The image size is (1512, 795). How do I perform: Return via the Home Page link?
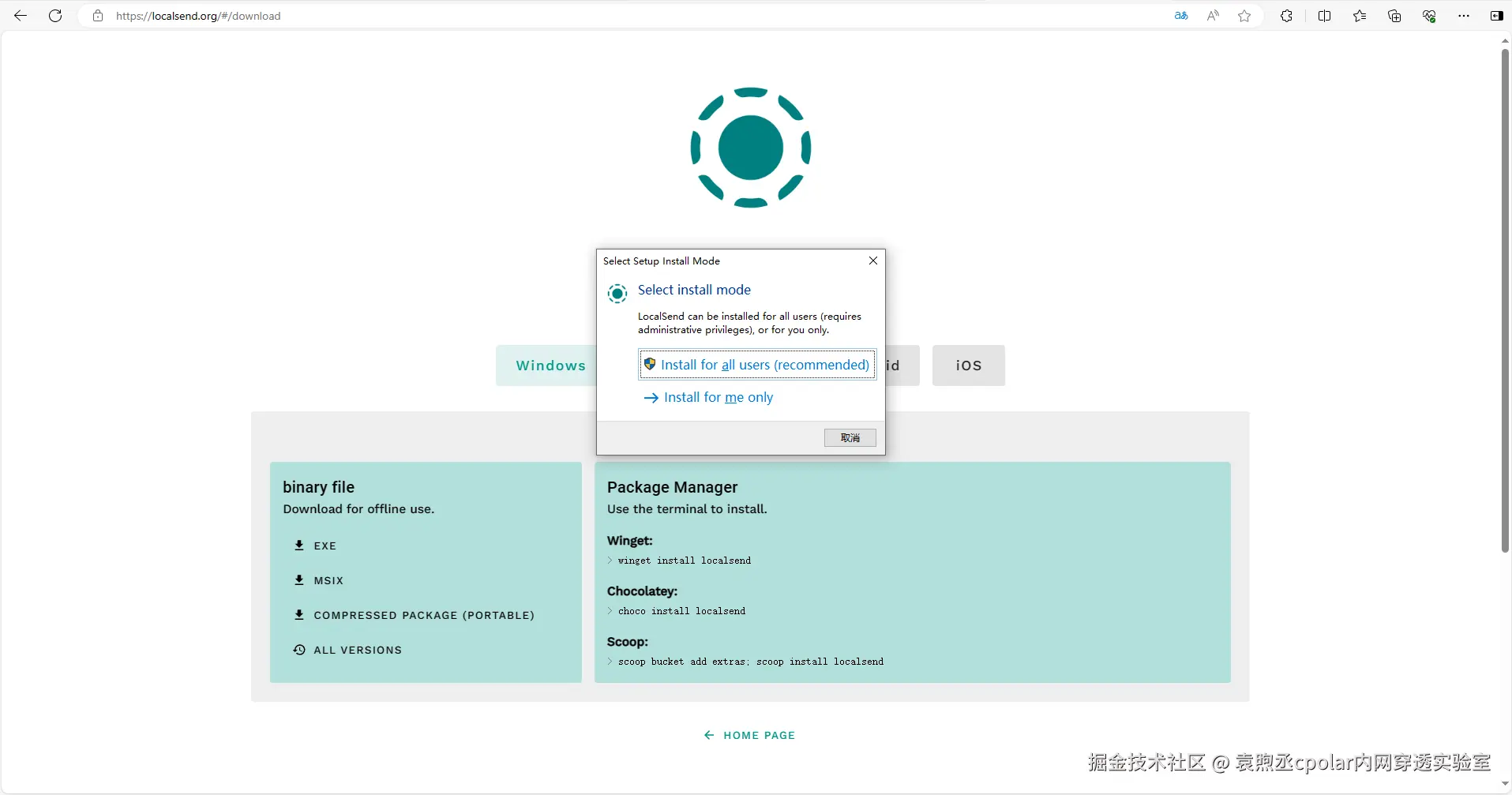(x=750, y=735)
